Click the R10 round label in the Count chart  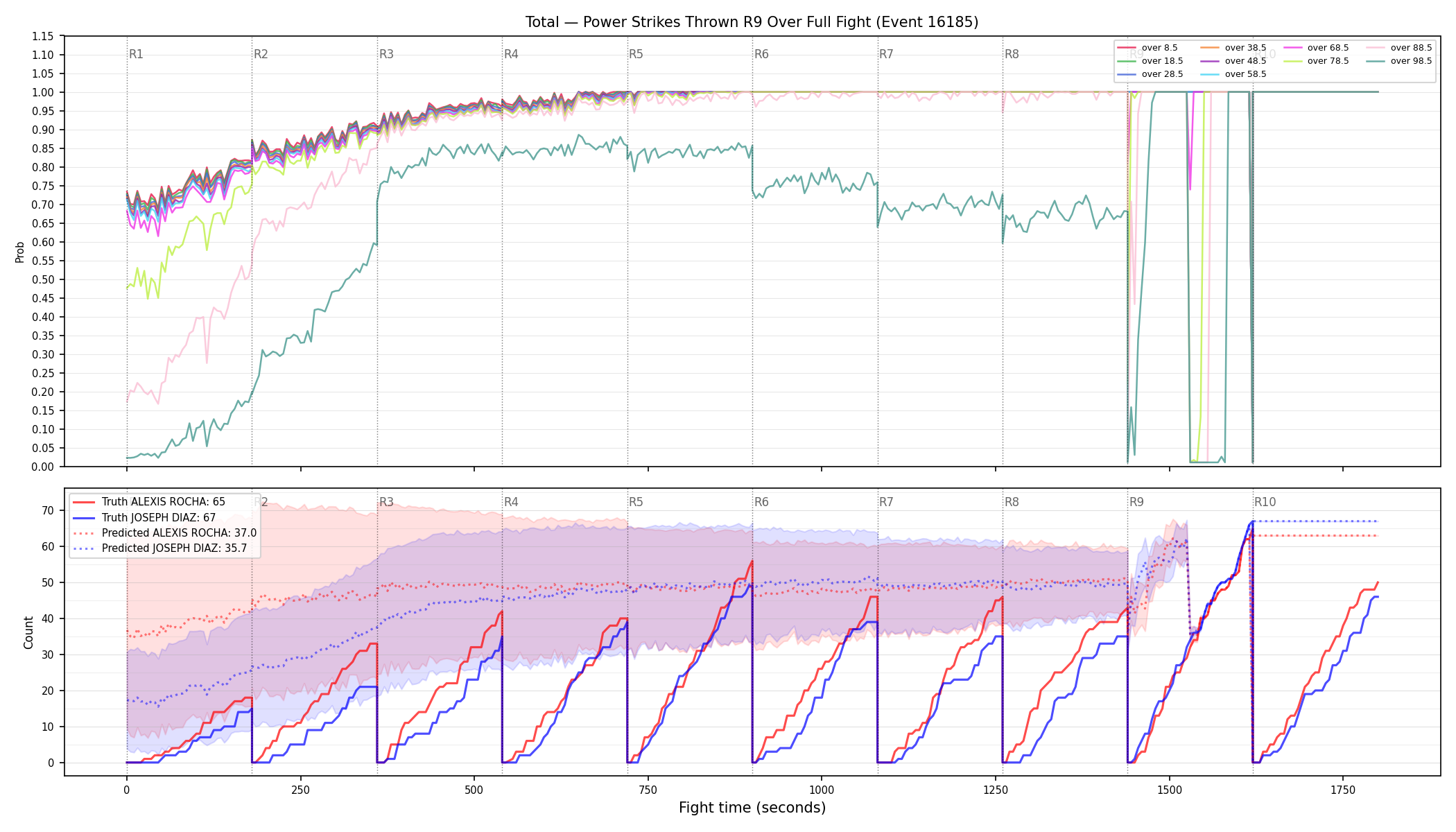coord(1265,502)
